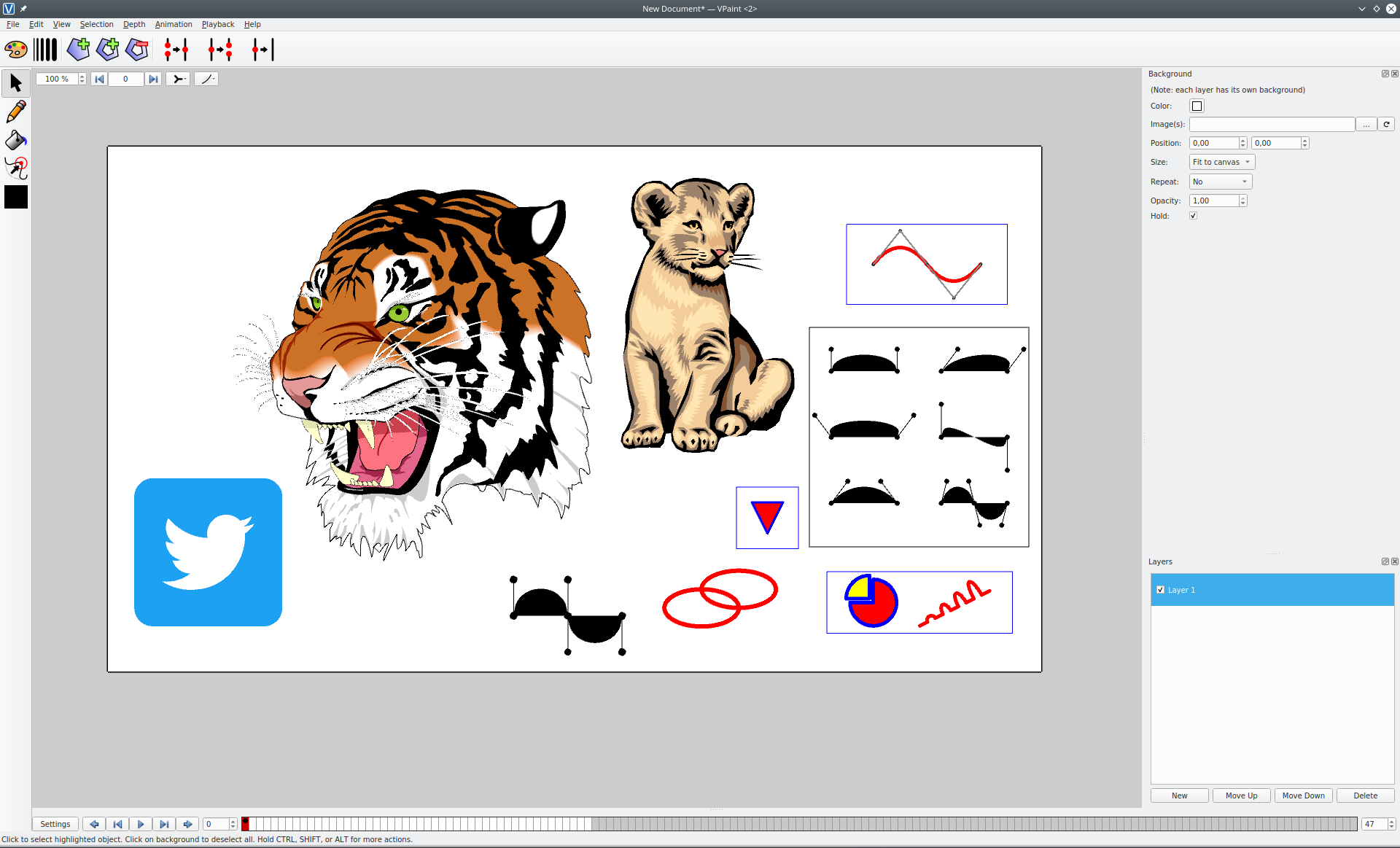Click the Keyframe one-dot-to-two-dots icon
The height and width of the screenshot is (848, 1400).
220,50
